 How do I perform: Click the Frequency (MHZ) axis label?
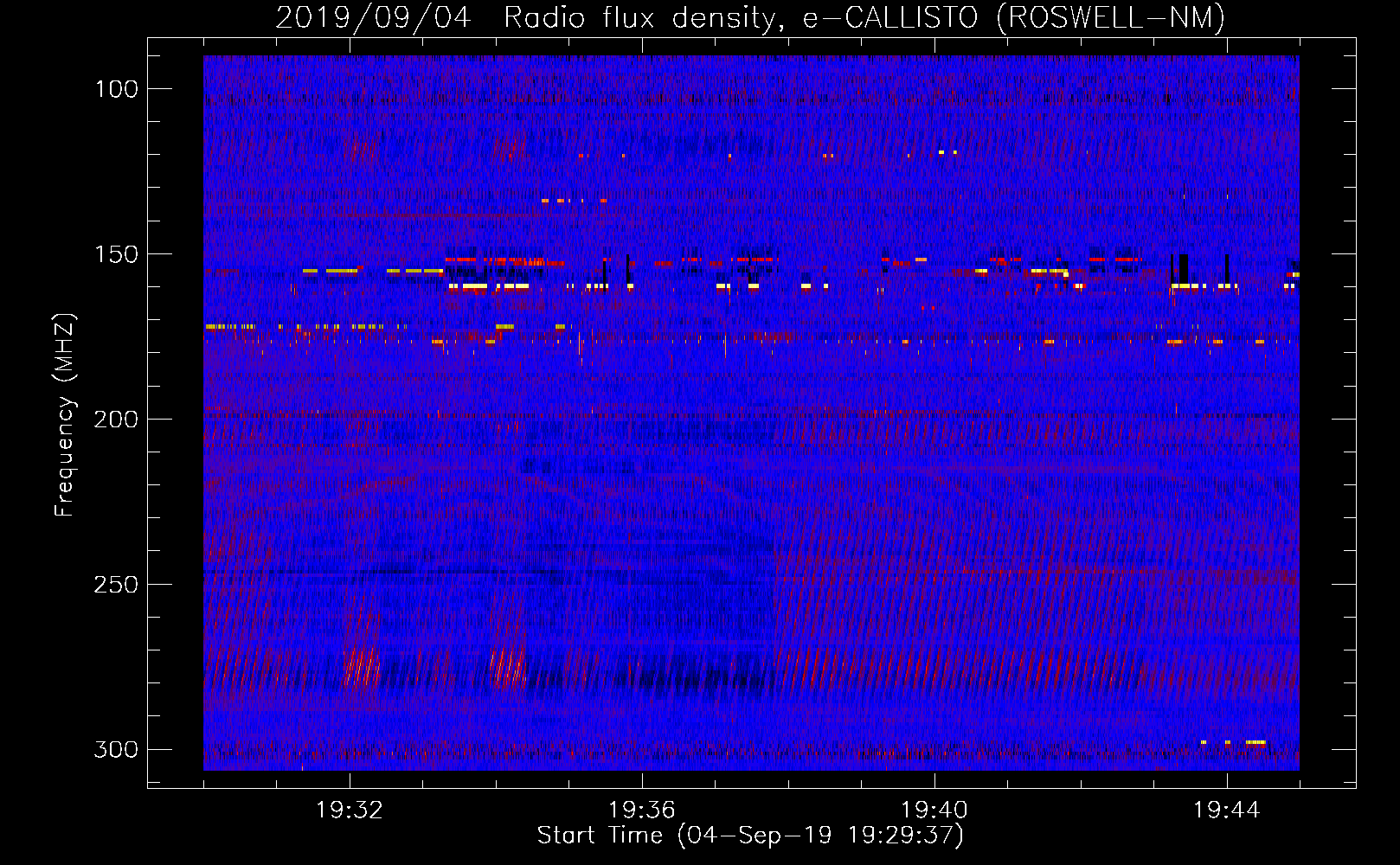[x=65, y=415]
